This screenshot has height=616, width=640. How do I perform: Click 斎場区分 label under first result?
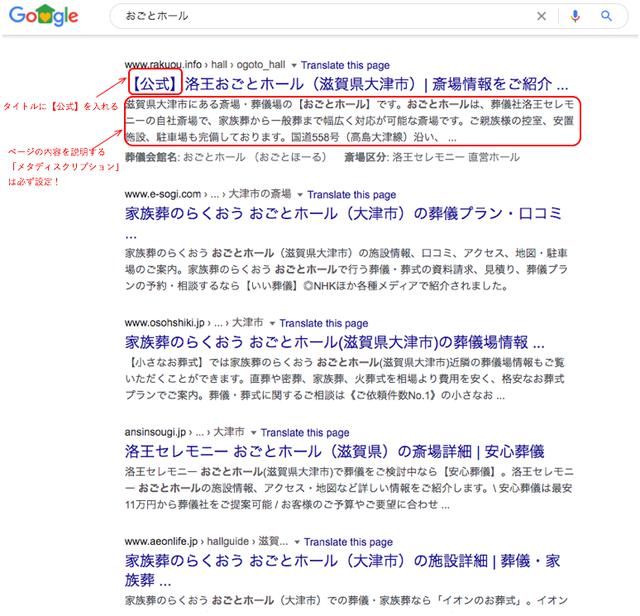pyautogui.click(x=366, y=157)
